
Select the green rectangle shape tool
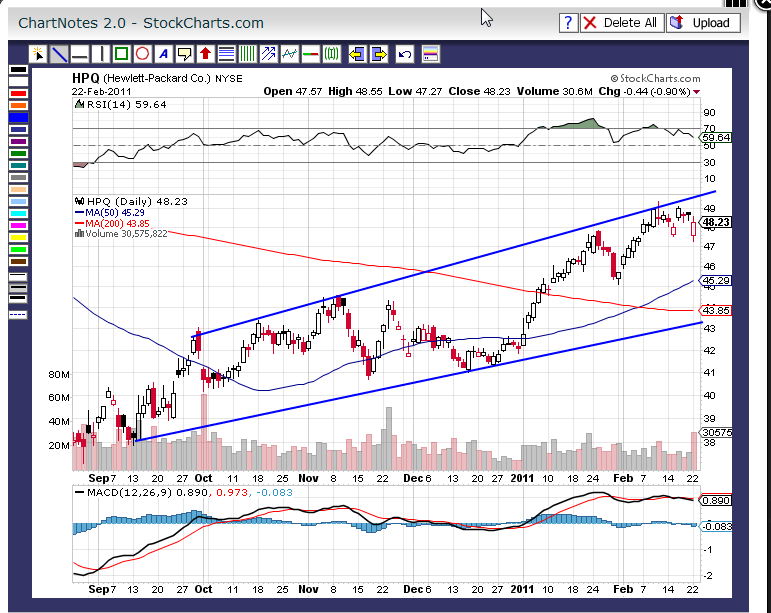point(121,54)
